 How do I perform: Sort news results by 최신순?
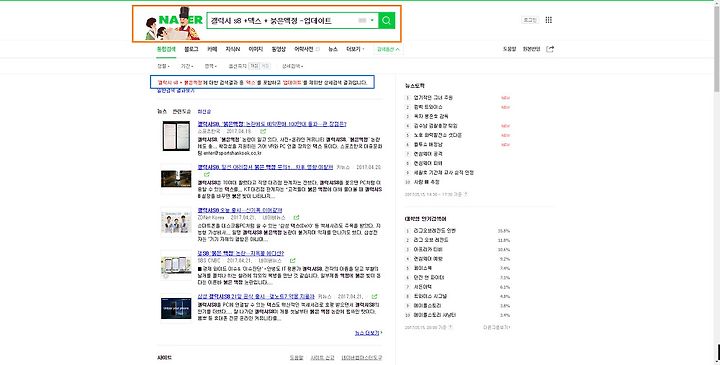204,112
